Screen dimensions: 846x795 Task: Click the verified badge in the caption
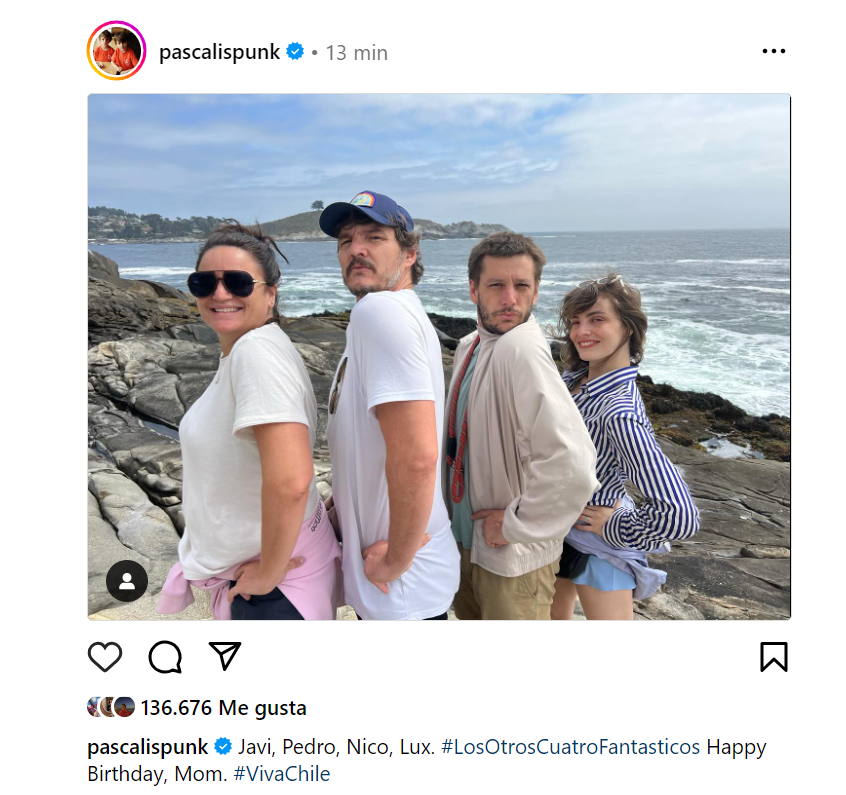pos(223,746)
